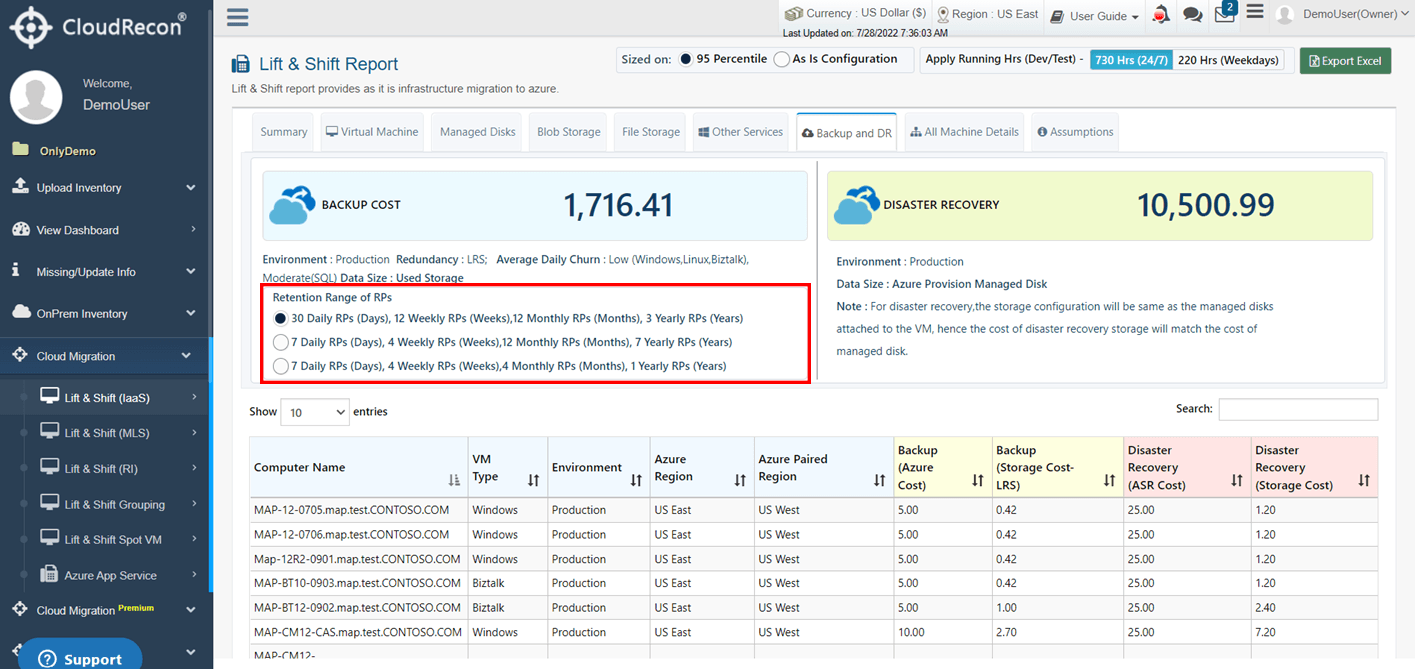
Task: Click the CloudRecon logo
Action: point(99,27)
